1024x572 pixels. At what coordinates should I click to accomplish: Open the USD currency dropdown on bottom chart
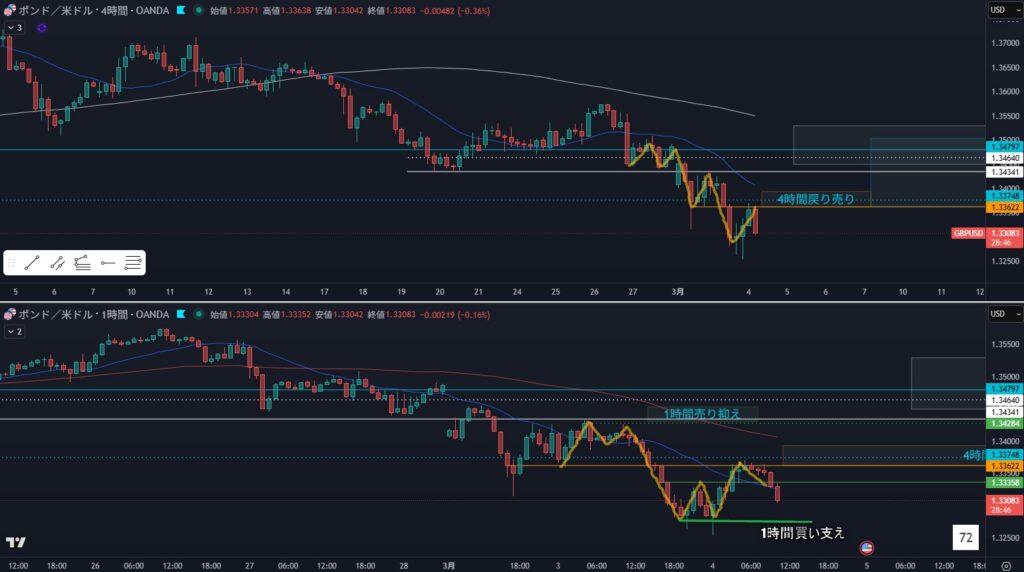point(1000,313)
